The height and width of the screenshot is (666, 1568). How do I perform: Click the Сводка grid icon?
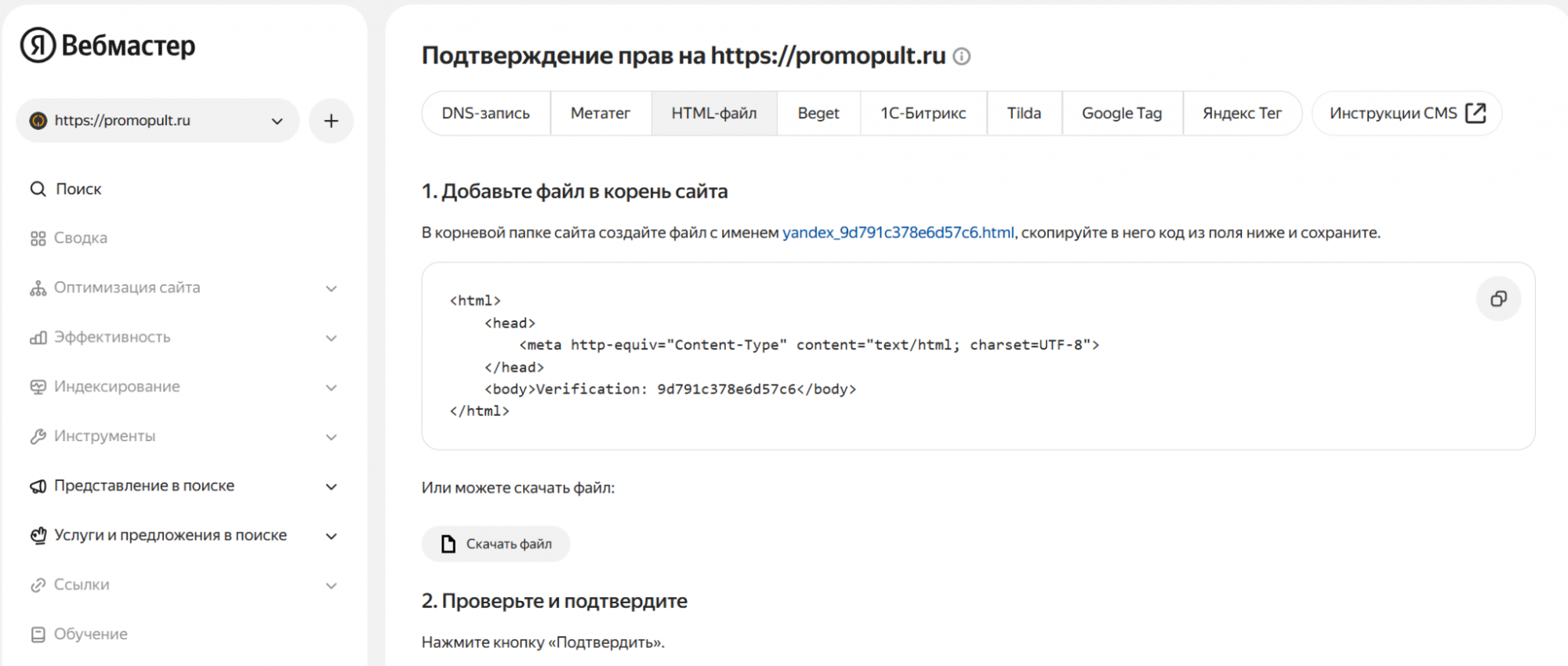(38, 238)
